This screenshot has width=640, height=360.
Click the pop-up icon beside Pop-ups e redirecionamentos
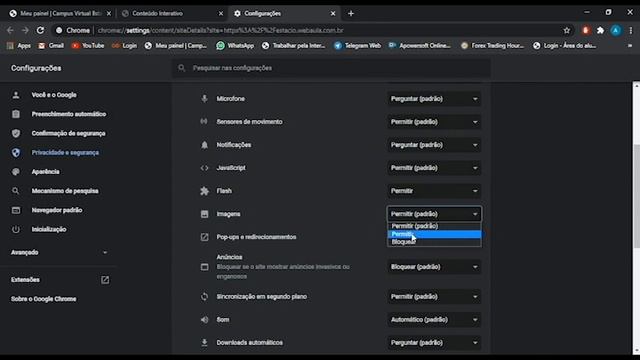pyautogui.click(x=204, y=237)
